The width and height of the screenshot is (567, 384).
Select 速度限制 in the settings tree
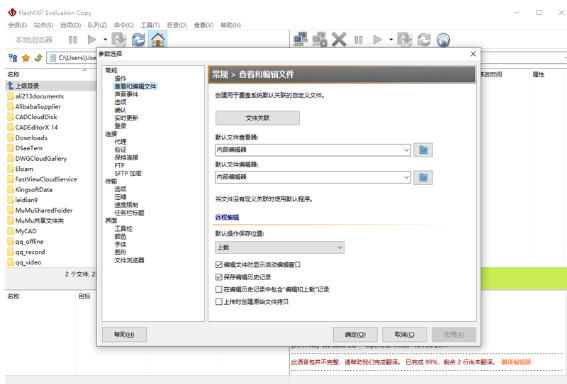[126, 205]
